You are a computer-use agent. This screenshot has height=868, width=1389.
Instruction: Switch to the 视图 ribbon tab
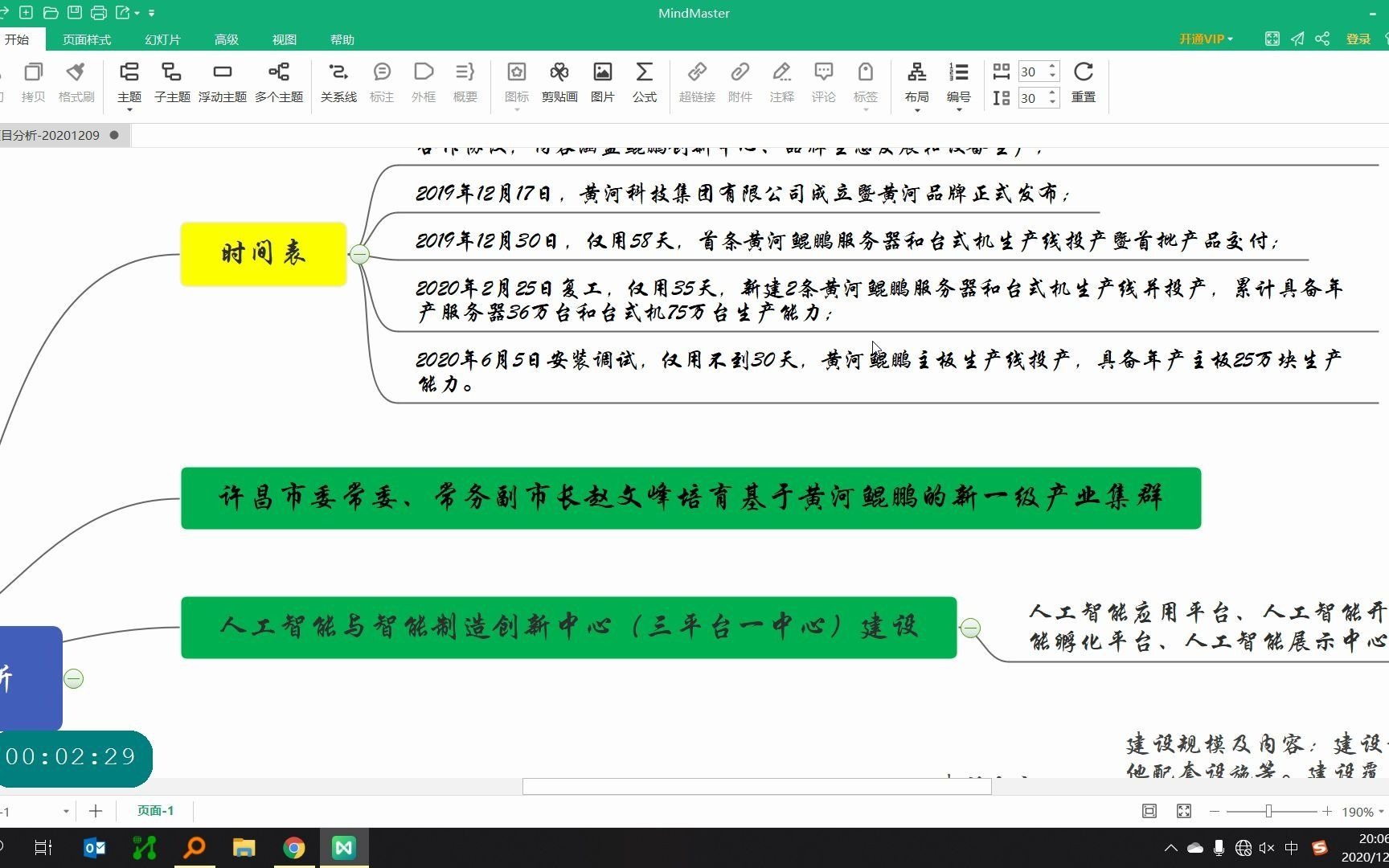pos(285,39)
